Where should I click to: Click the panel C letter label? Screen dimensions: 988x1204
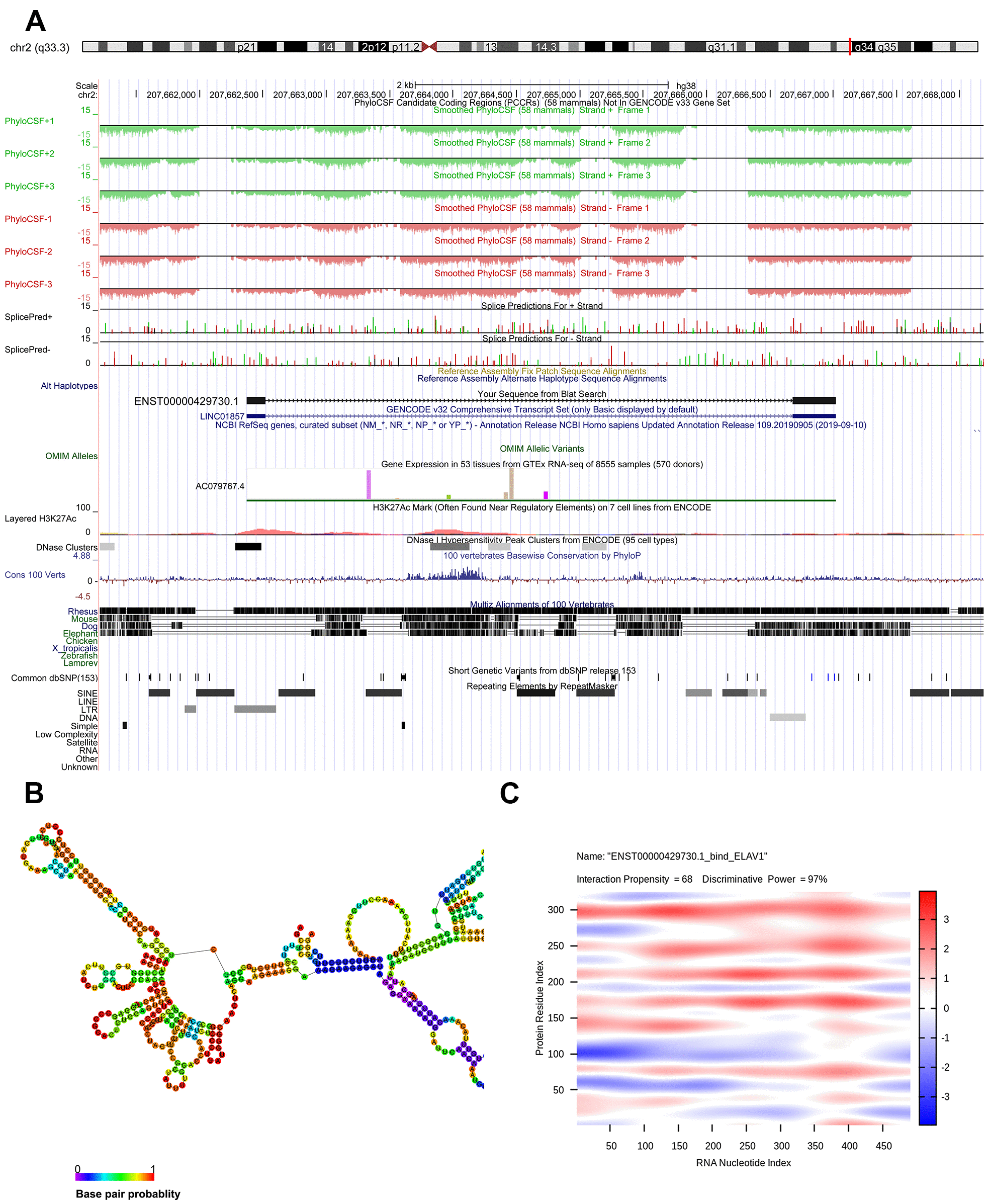509,793
